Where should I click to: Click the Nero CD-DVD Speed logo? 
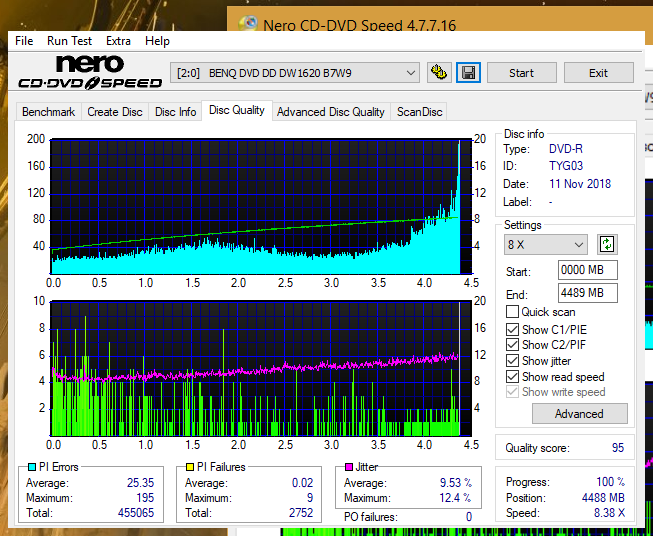click(x=90, y=72)
